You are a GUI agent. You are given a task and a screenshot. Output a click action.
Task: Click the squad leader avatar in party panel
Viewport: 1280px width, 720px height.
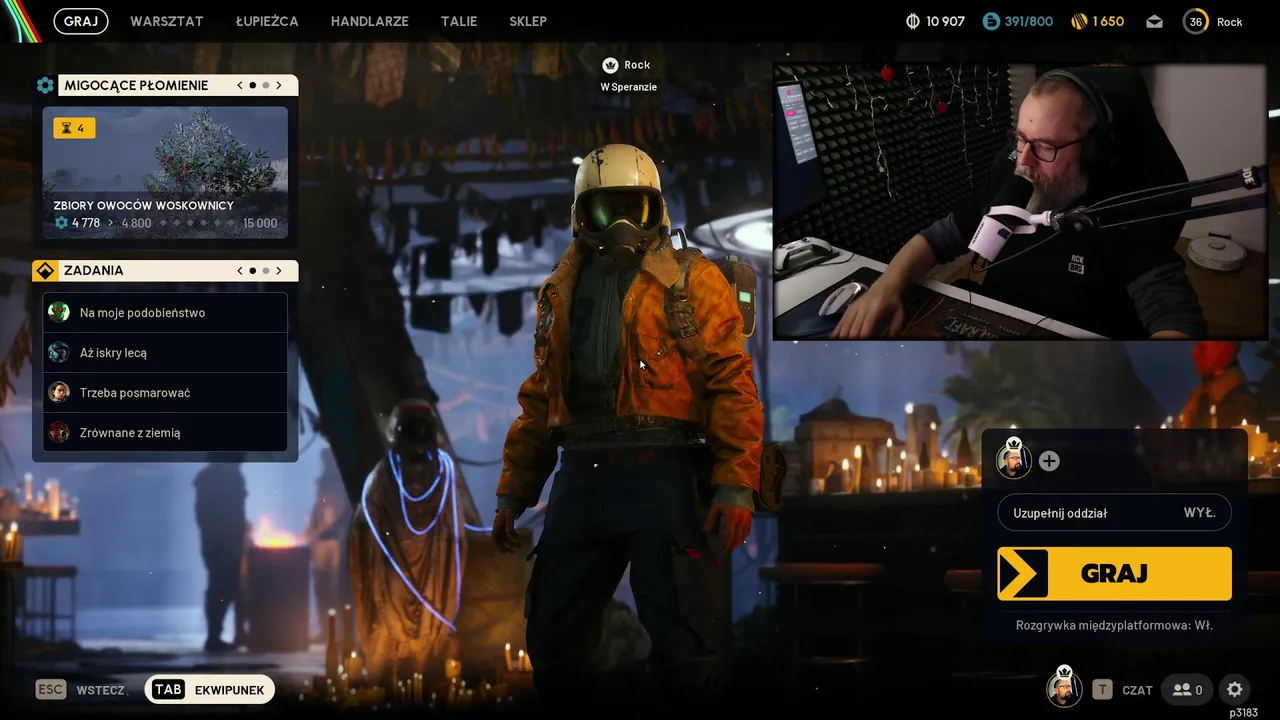point(1013,460)
